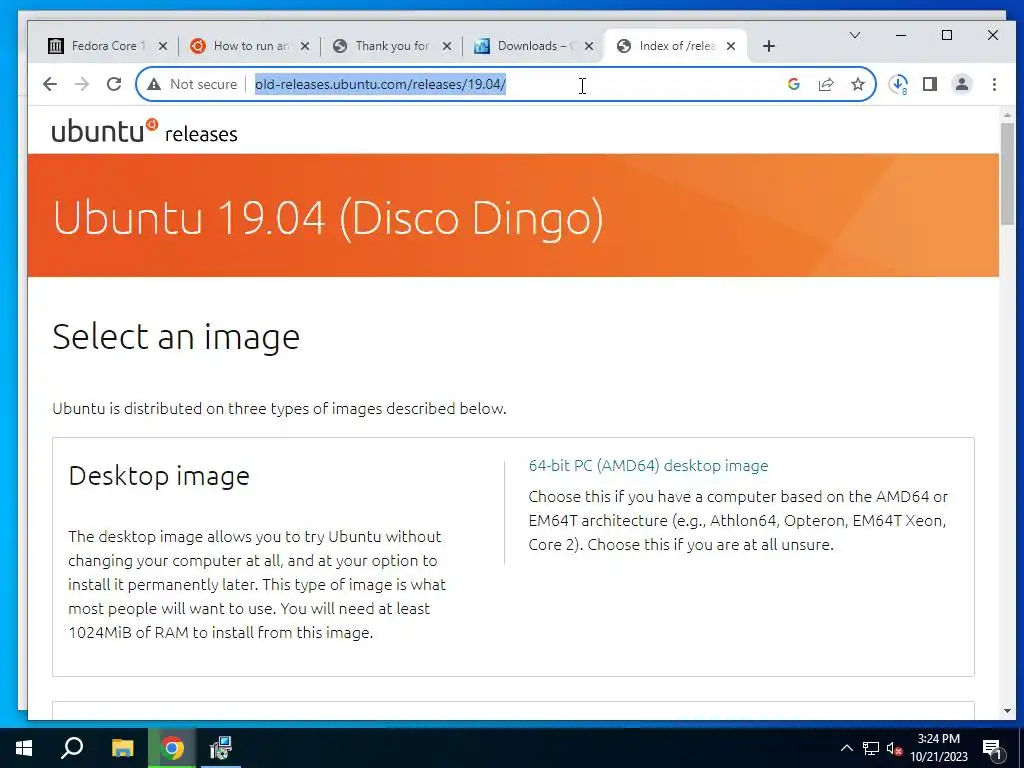Close the Downloads tab
The image size is (1024, 768).
click(589, 46)
